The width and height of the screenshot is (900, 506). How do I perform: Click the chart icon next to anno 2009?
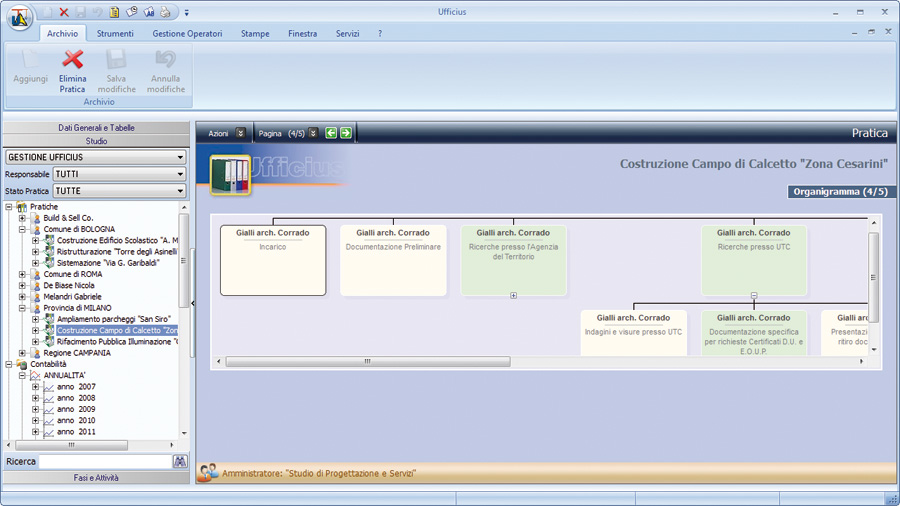[x=49, y=410]
